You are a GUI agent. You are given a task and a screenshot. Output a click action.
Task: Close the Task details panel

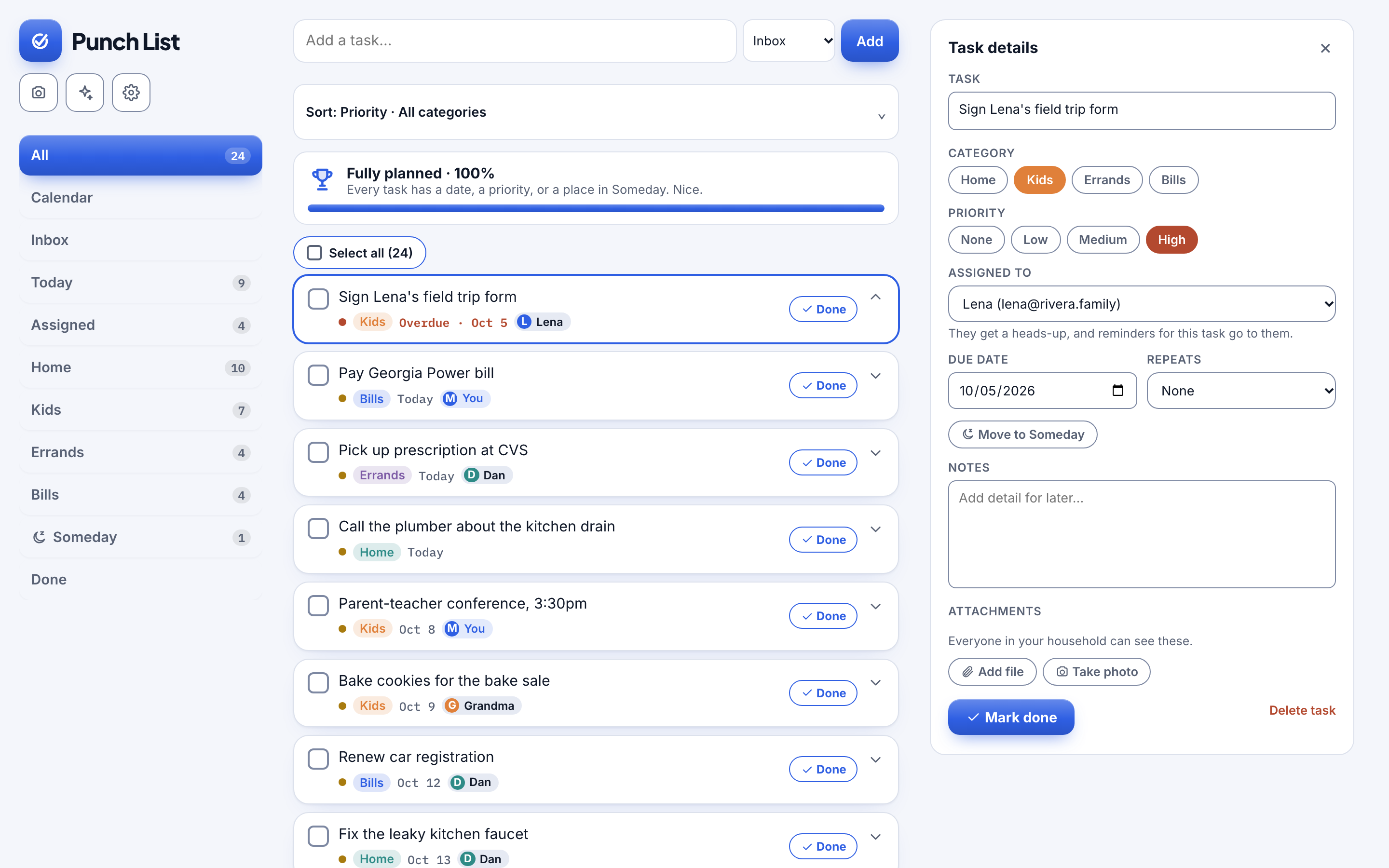click(x=1325, y=48)
